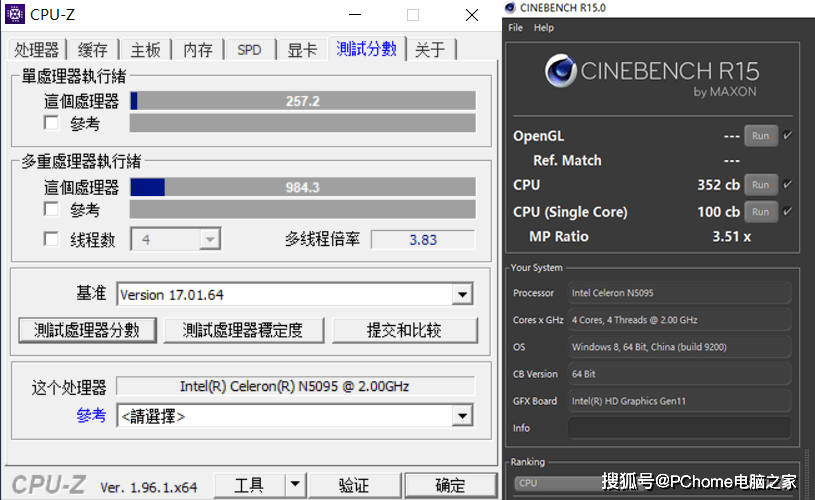Run the OpenGL test in Cinebench

[760, 136]
